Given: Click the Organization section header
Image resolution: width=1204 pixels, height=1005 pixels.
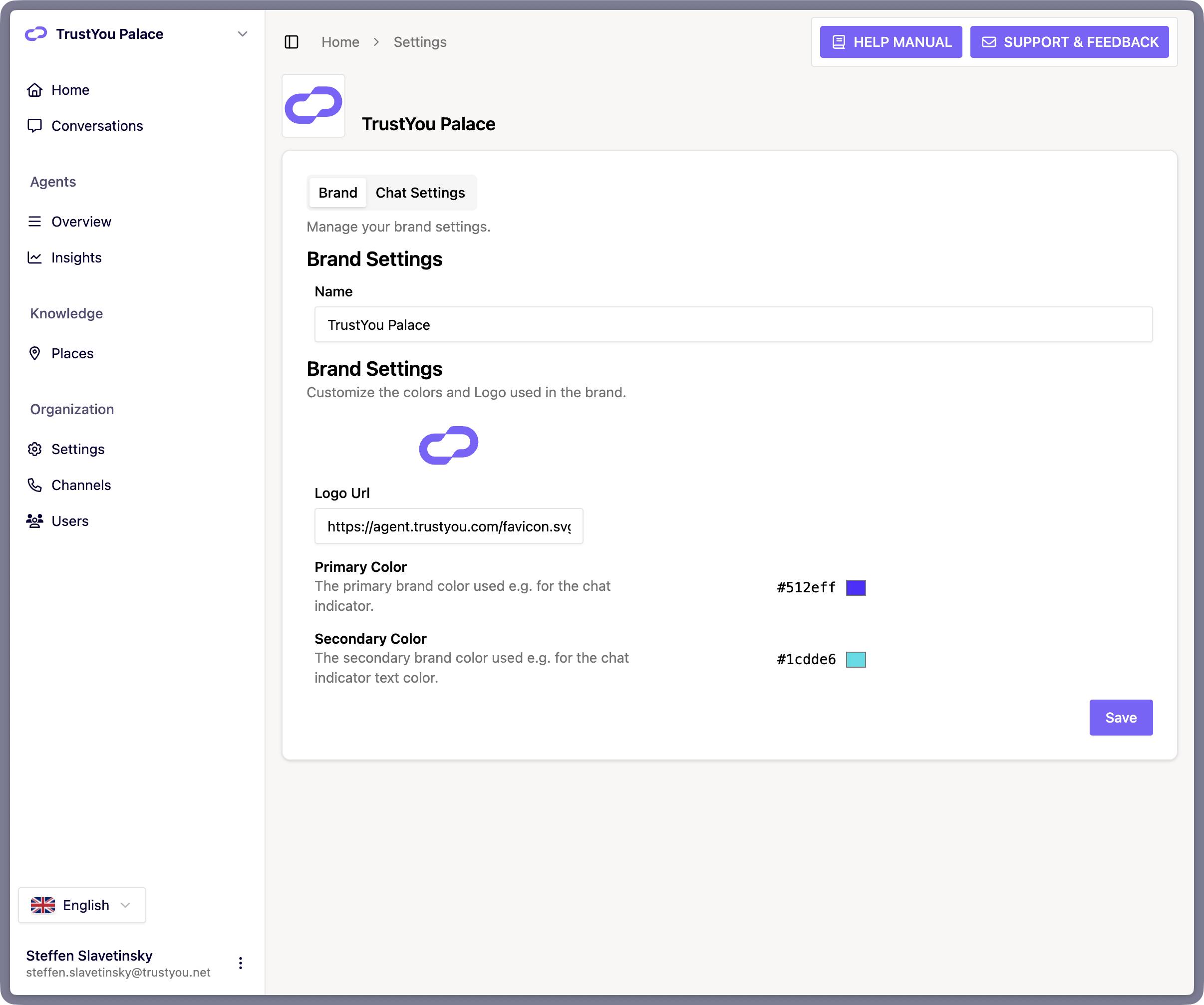Looking at the screenshot, I should 72,409.
